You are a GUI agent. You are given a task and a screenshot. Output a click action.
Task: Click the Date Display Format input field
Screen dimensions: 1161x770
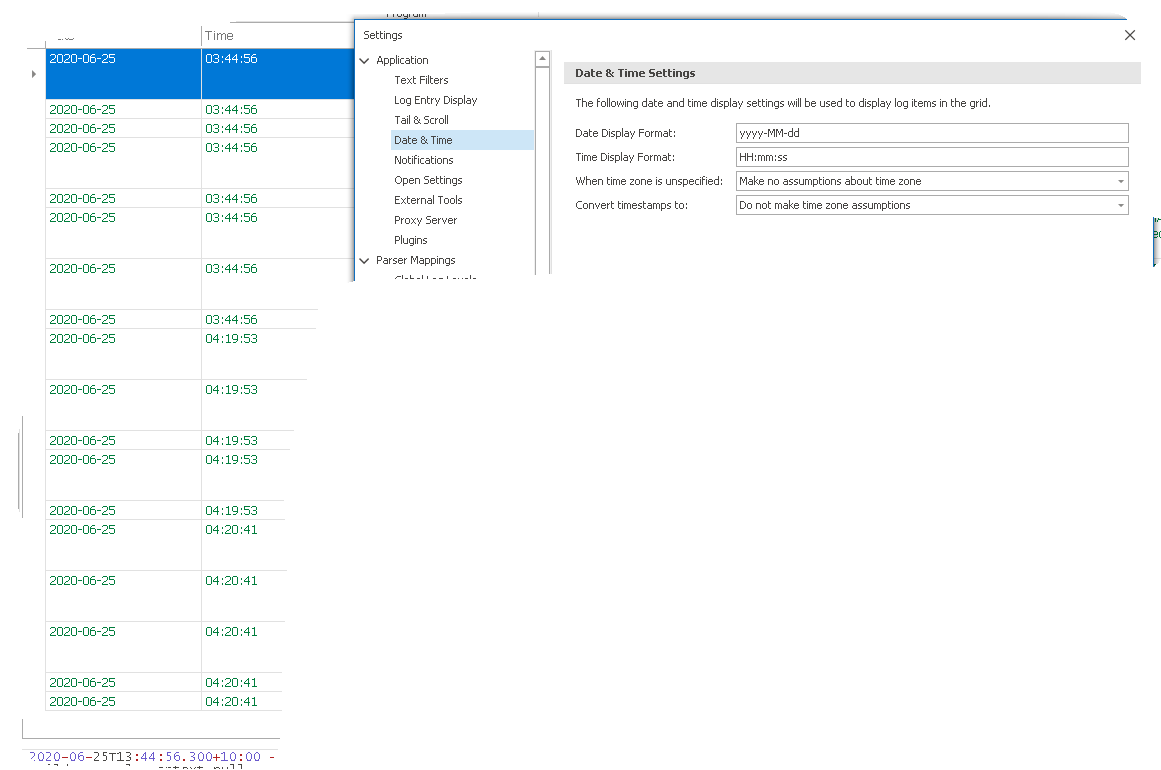click(x=931, y=133)
